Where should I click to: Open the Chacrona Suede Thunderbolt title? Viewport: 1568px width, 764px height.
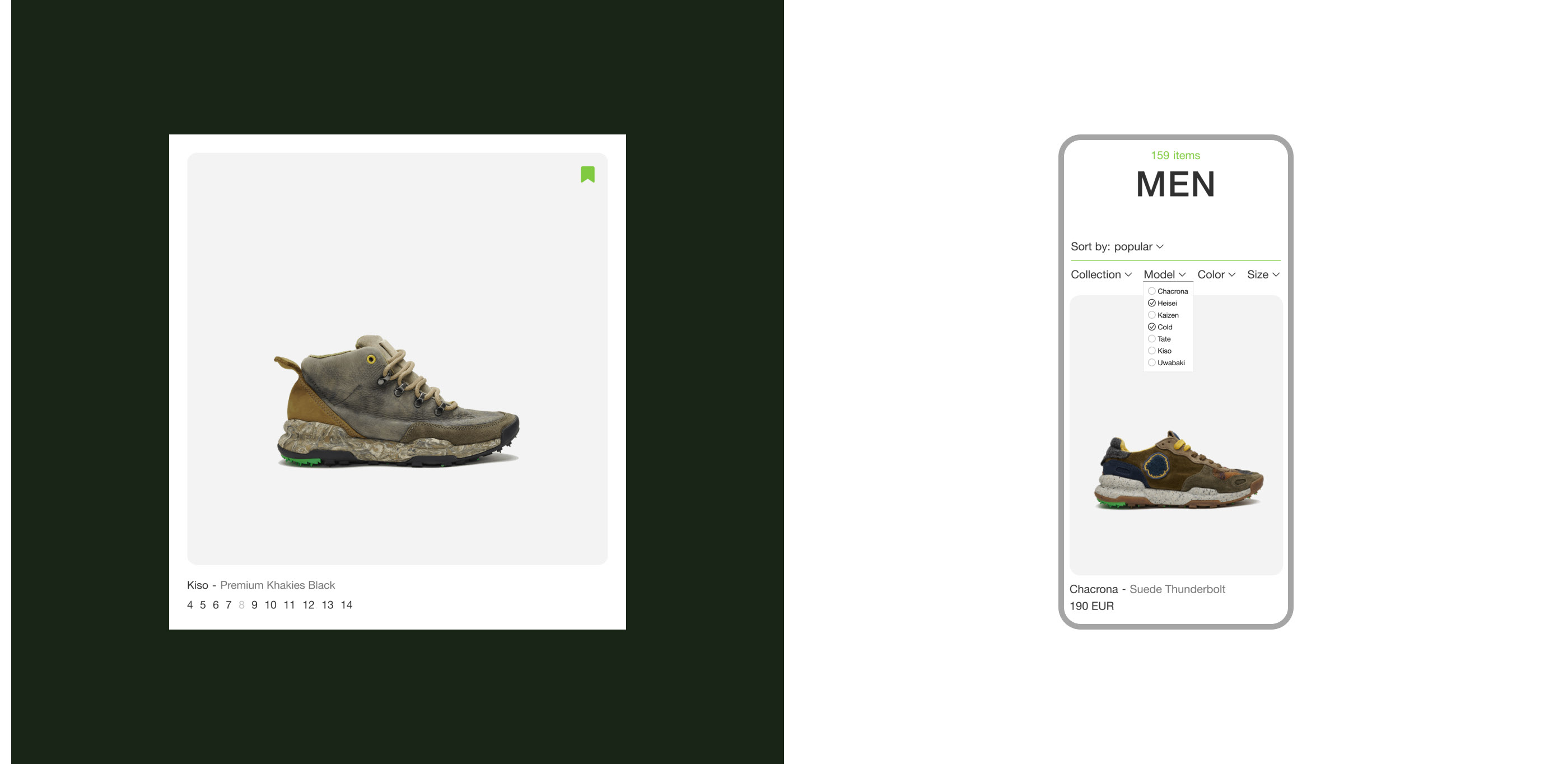(1147, 589)
